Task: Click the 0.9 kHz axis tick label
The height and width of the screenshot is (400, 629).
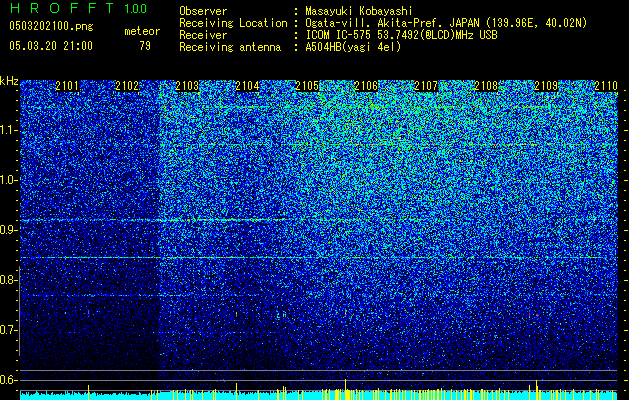Action: point(8,230)
